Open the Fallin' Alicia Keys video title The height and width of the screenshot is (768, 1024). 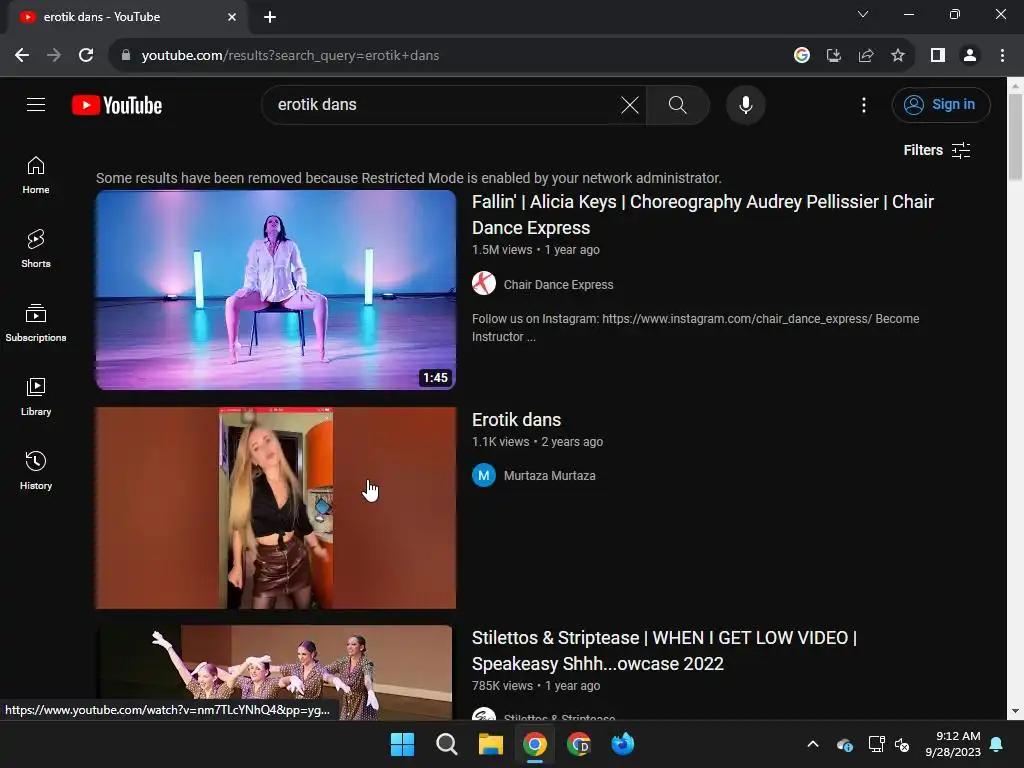point(703,215)
